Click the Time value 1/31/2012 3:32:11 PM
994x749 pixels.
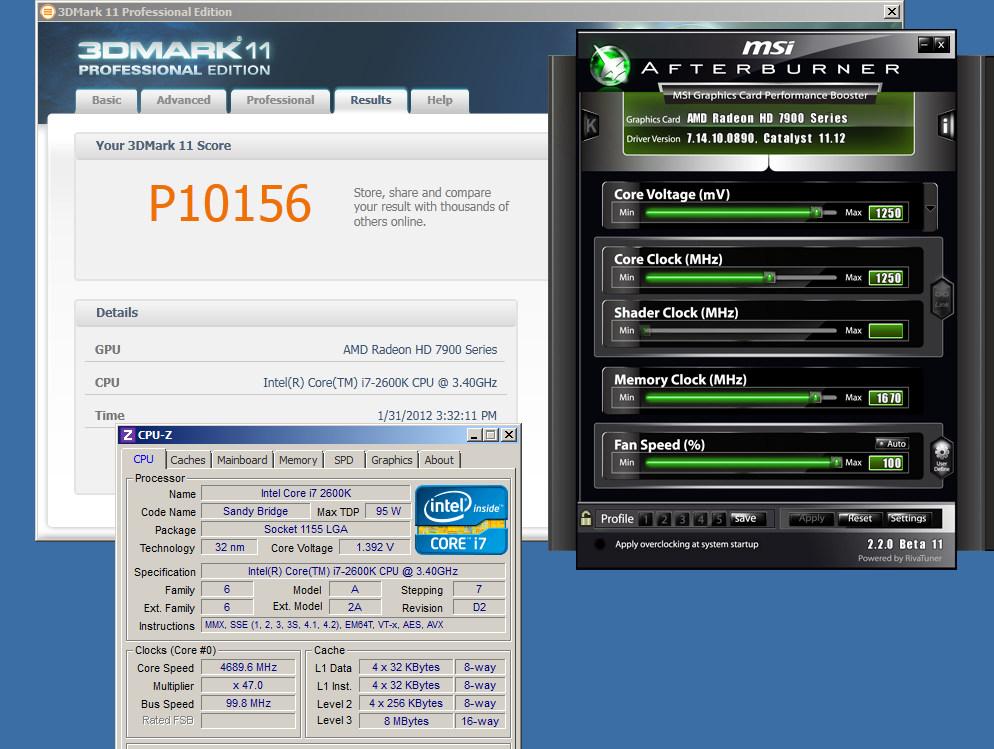coord(437,416)
